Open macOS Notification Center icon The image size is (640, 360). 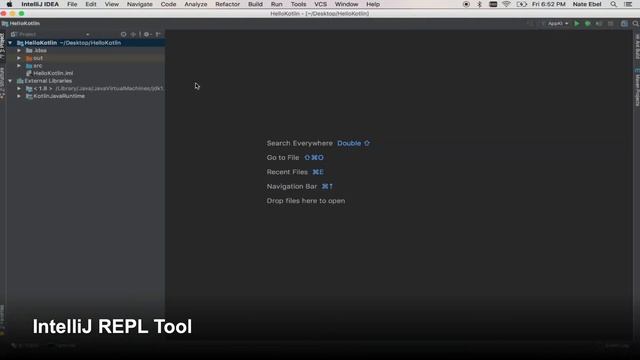click(628, 4)
